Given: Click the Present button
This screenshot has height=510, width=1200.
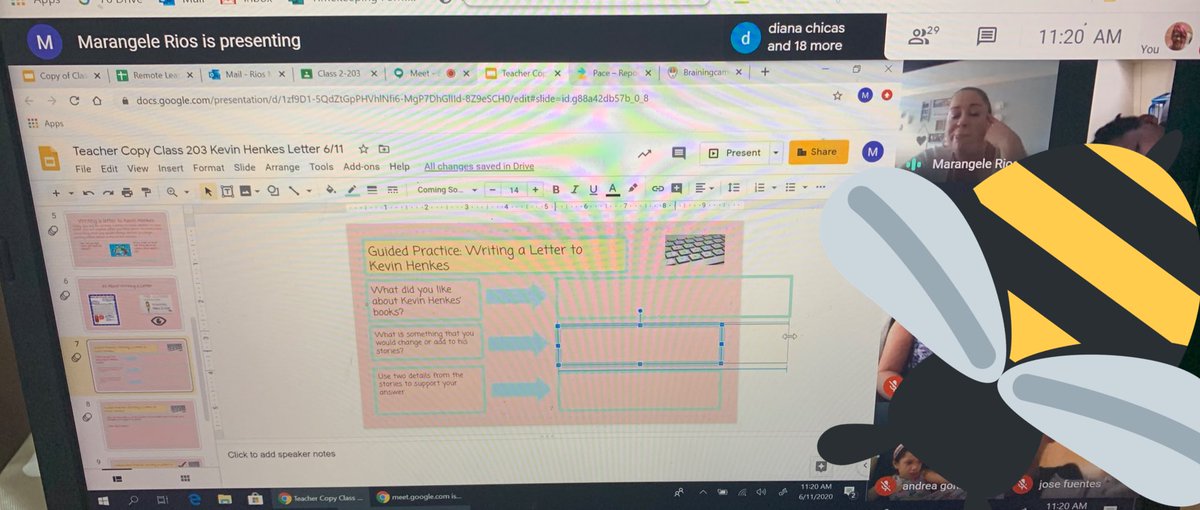Looking at the screenshot, I should click(x=735, y=153).
